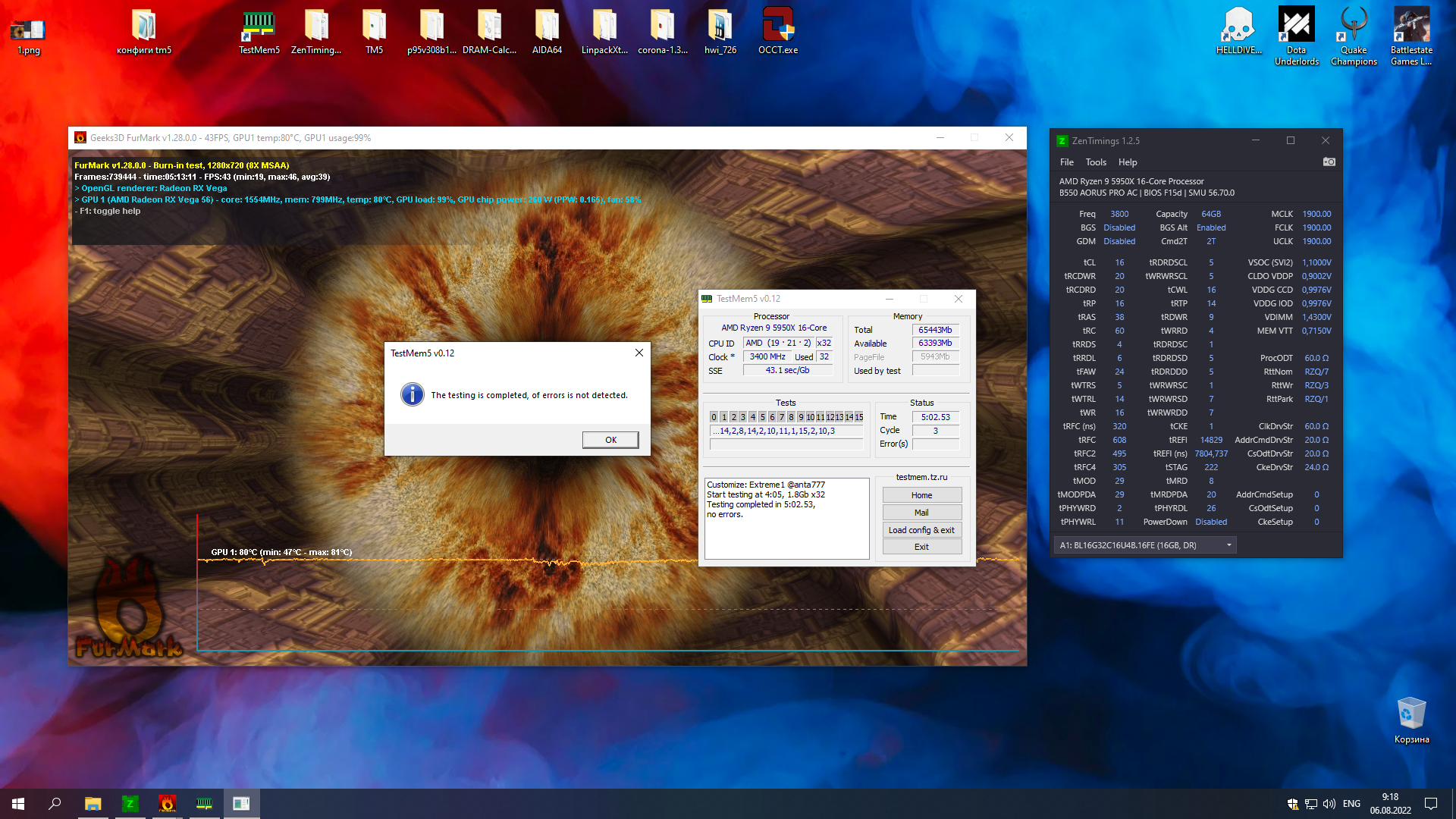The image size is (1456, 819).
Task: Expand the memory module A1 dropdown
Action: coord(1228,545)
